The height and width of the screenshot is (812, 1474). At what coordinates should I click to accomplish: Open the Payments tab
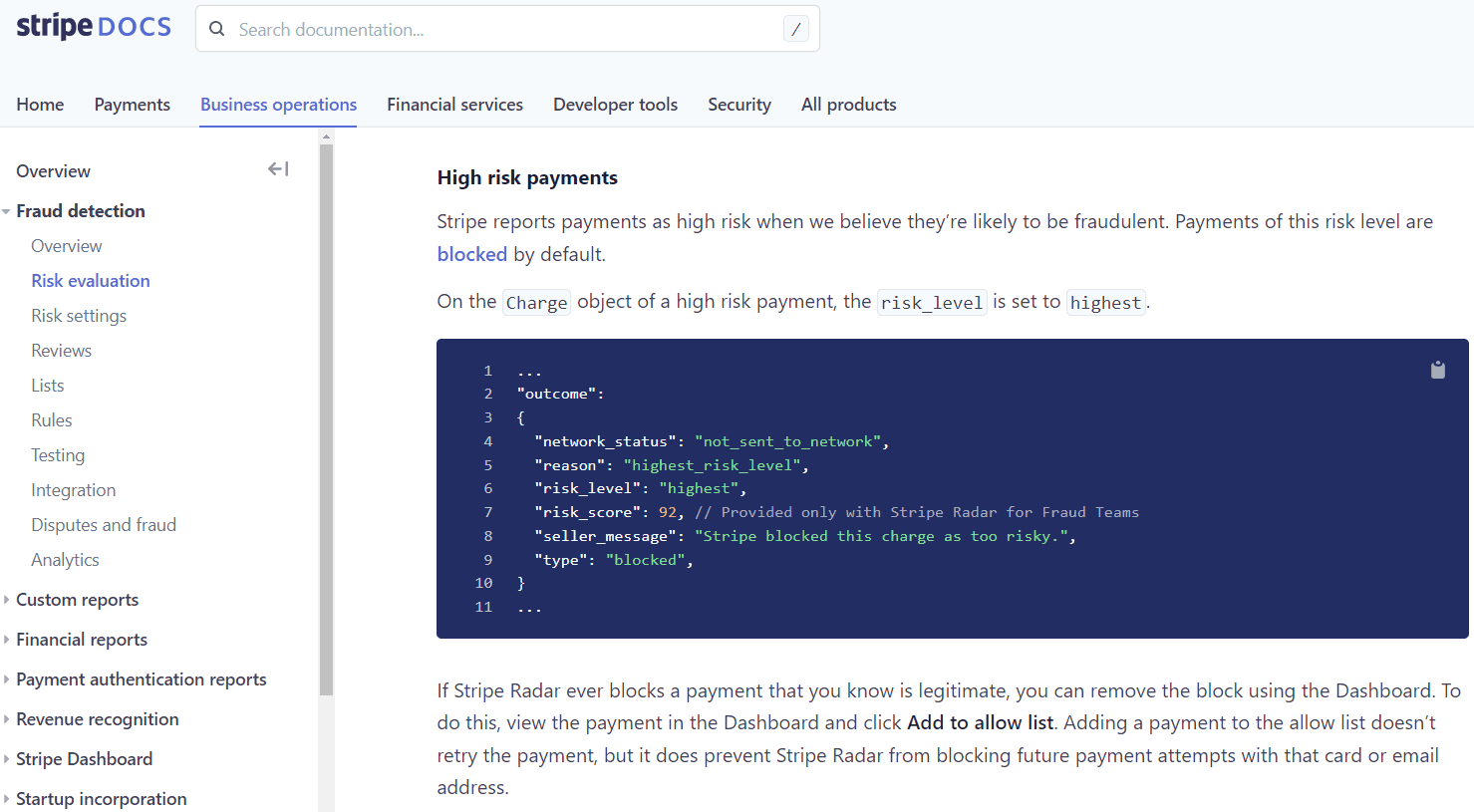[x=132, y=105]
